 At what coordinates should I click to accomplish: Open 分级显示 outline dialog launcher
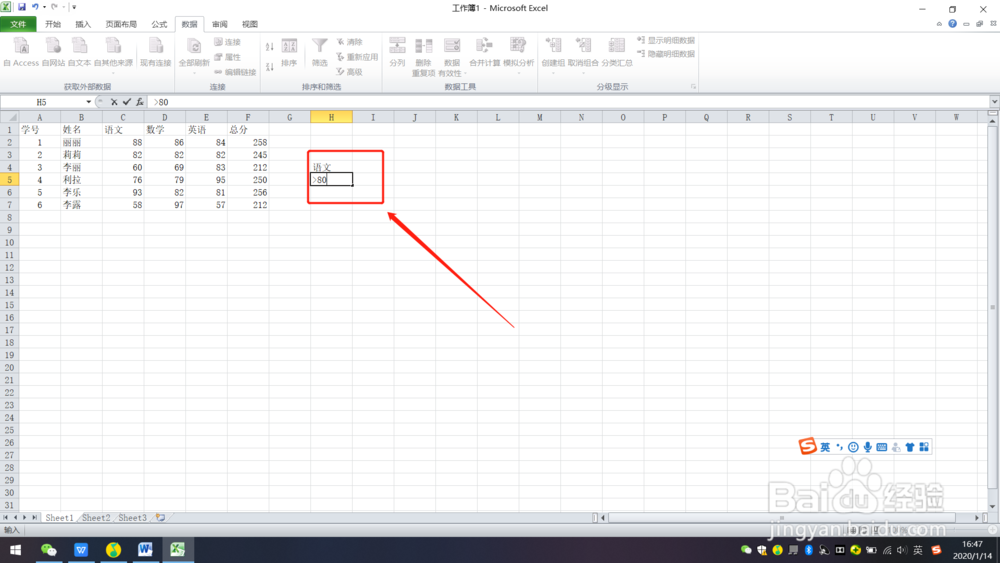693,87
